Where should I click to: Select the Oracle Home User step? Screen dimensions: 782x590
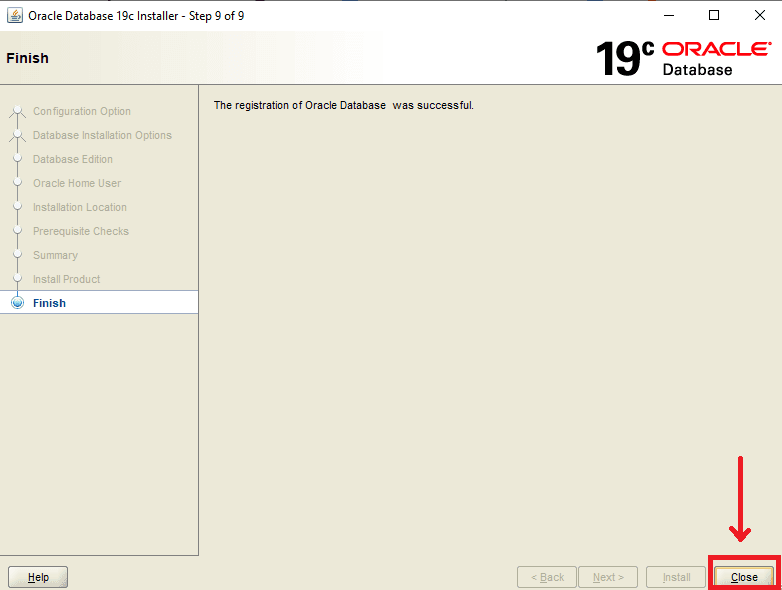[77, 183]
